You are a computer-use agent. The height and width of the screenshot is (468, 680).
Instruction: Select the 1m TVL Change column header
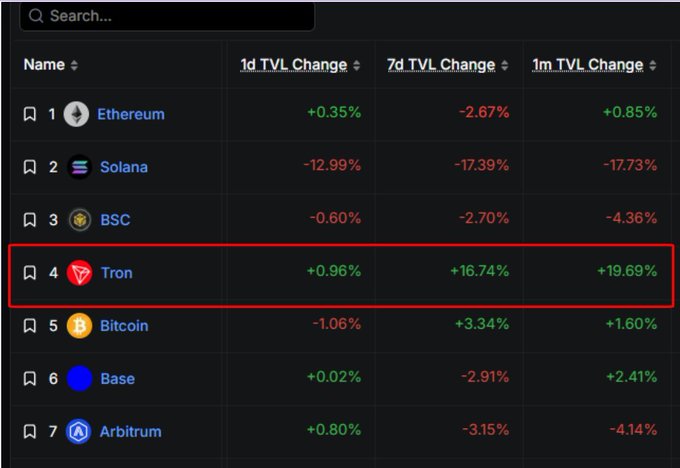pyautogui.click(x=587, y=64)
